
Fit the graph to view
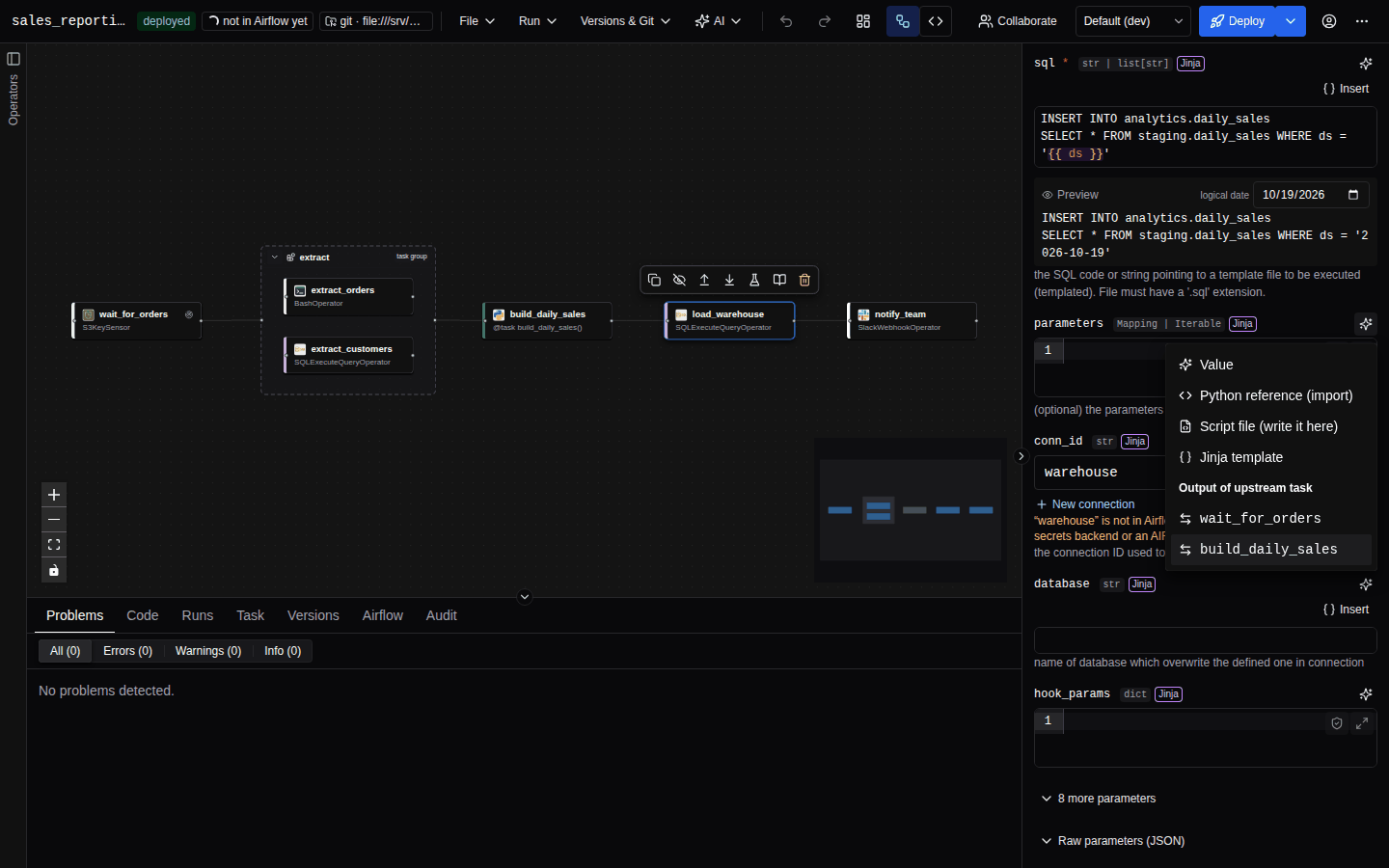(54, 545)
